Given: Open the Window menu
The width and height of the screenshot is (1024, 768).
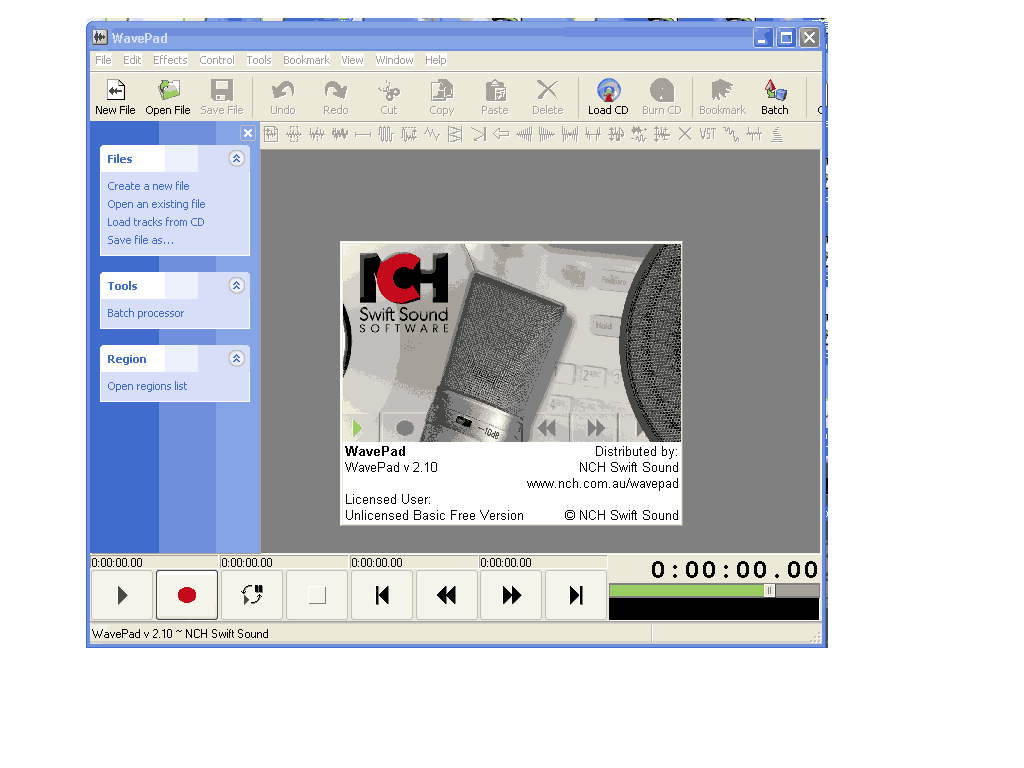Looking at the screenshot, I should [394, 60].
